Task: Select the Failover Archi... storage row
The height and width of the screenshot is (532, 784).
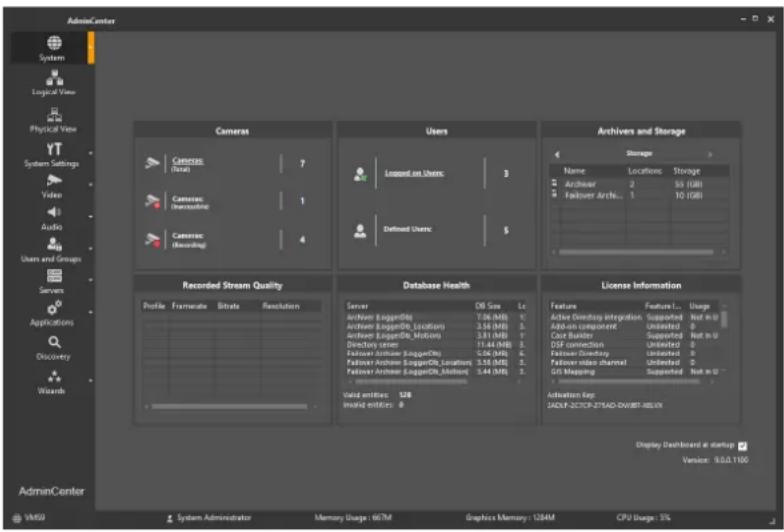Action: click(638, 196)
